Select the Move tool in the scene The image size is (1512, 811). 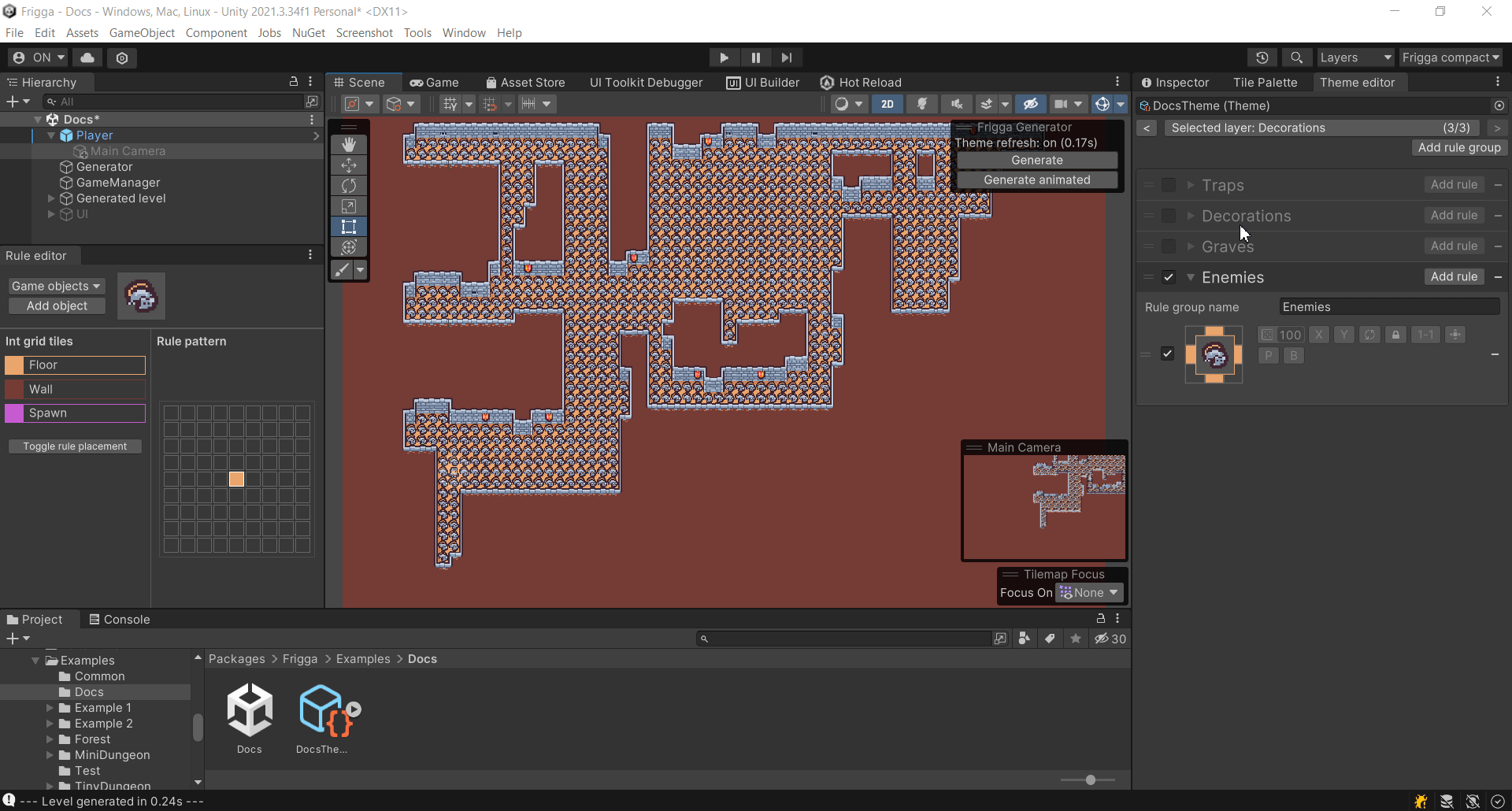click(x=349, y=165)
